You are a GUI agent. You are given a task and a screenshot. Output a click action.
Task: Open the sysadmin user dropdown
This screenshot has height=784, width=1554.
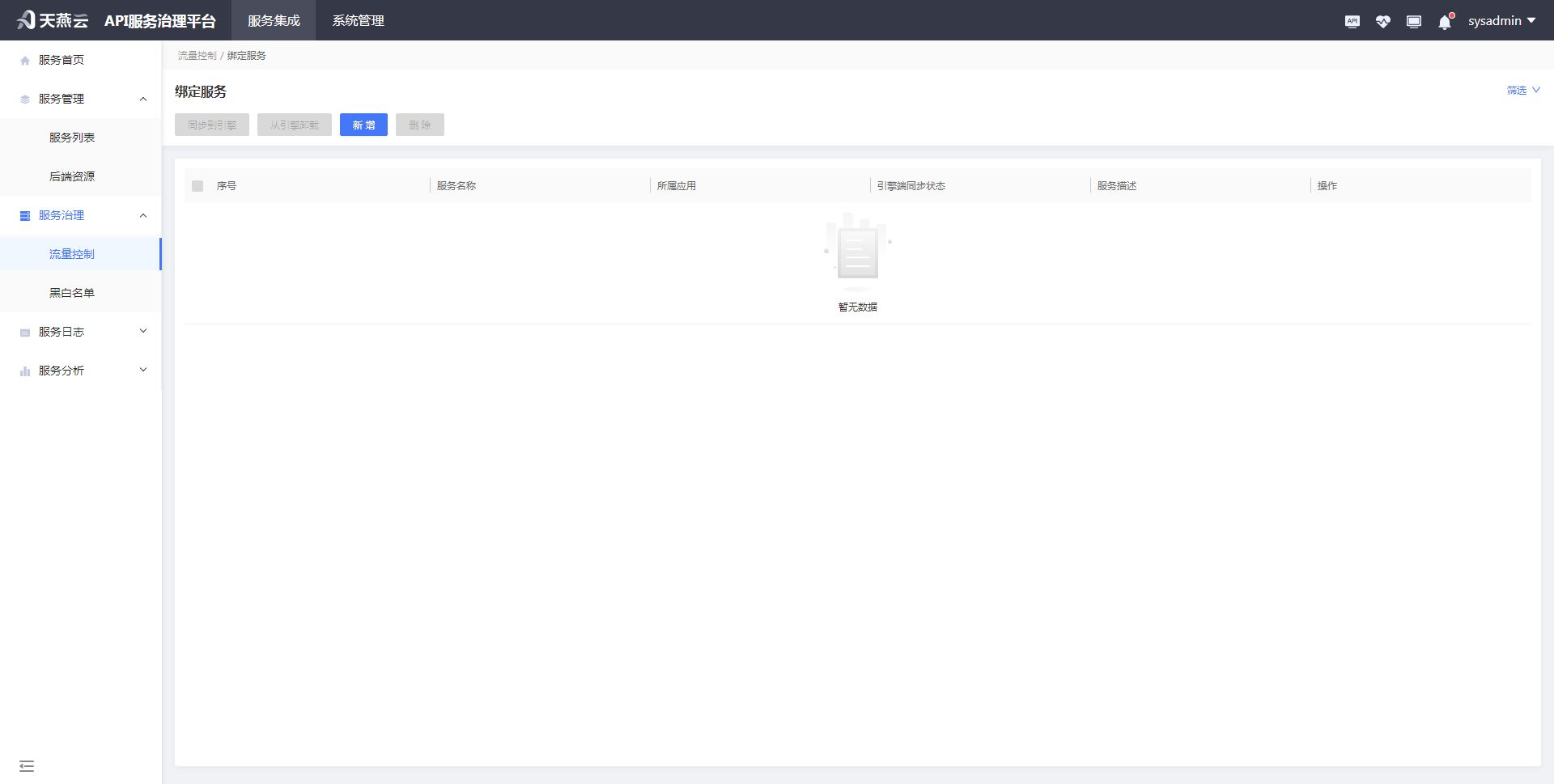pyautogui.click(x=1501, y=21)
